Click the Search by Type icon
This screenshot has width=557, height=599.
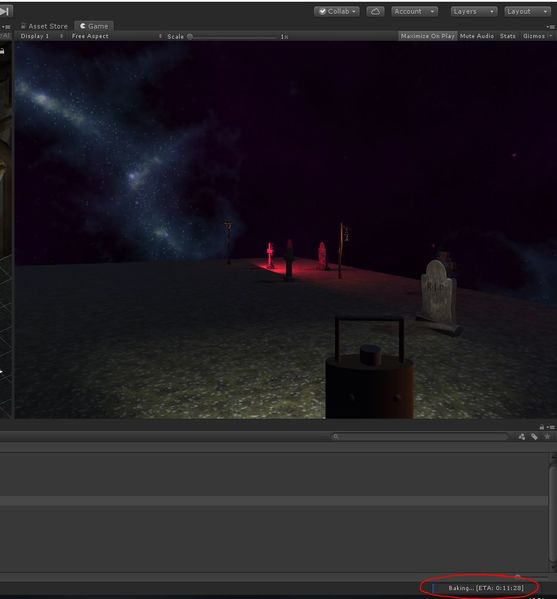point(521,436)
